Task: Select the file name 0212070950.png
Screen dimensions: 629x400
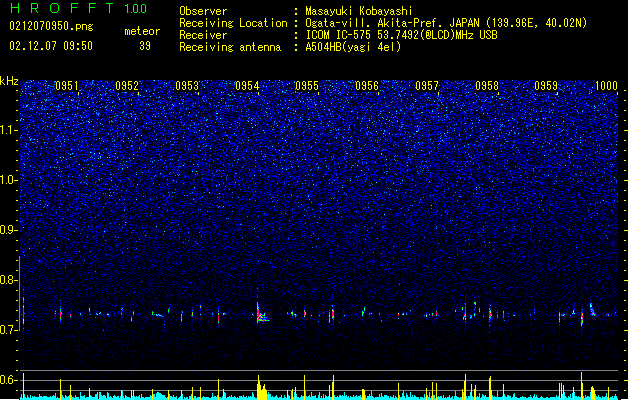Action: tap(51, 26)
